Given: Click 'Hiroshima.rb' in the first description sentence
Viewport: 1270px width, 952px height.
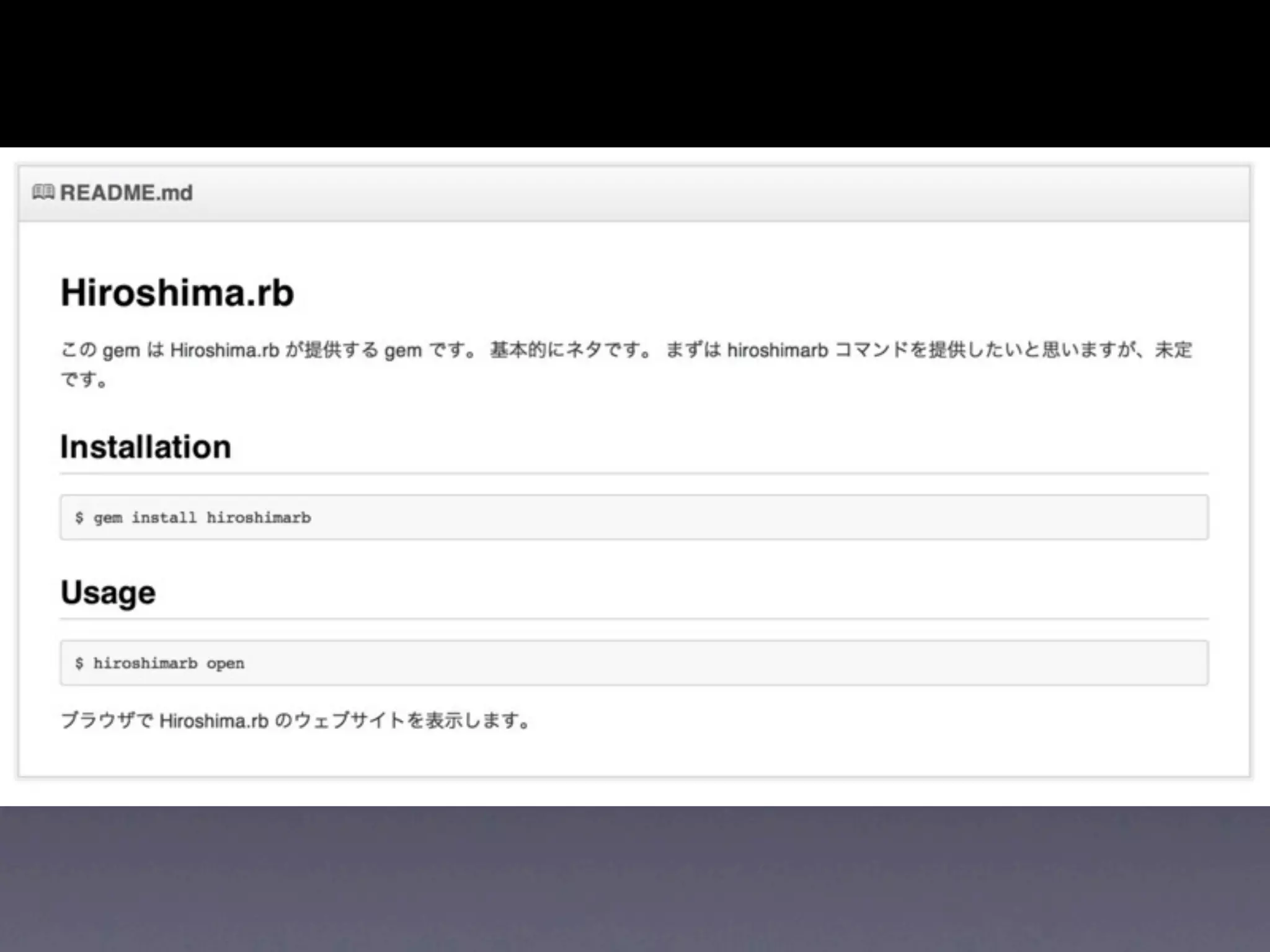Looking at the screenshot, I should 224,350.
